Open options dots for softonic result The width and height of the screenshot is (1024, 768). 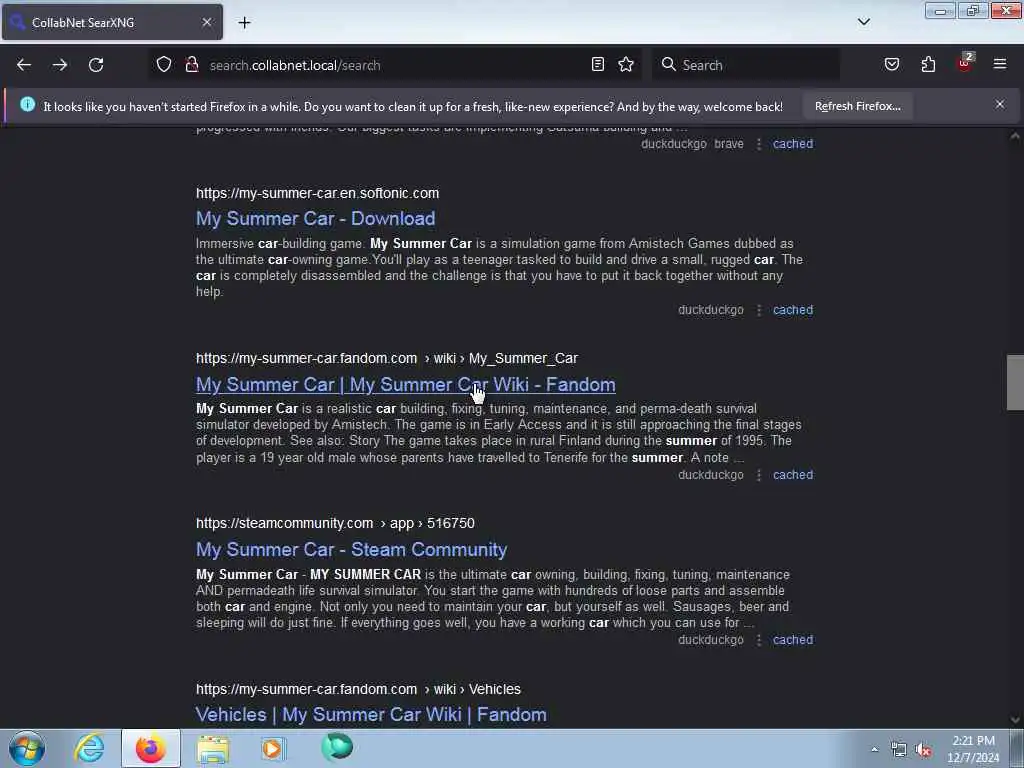point(758,310)
